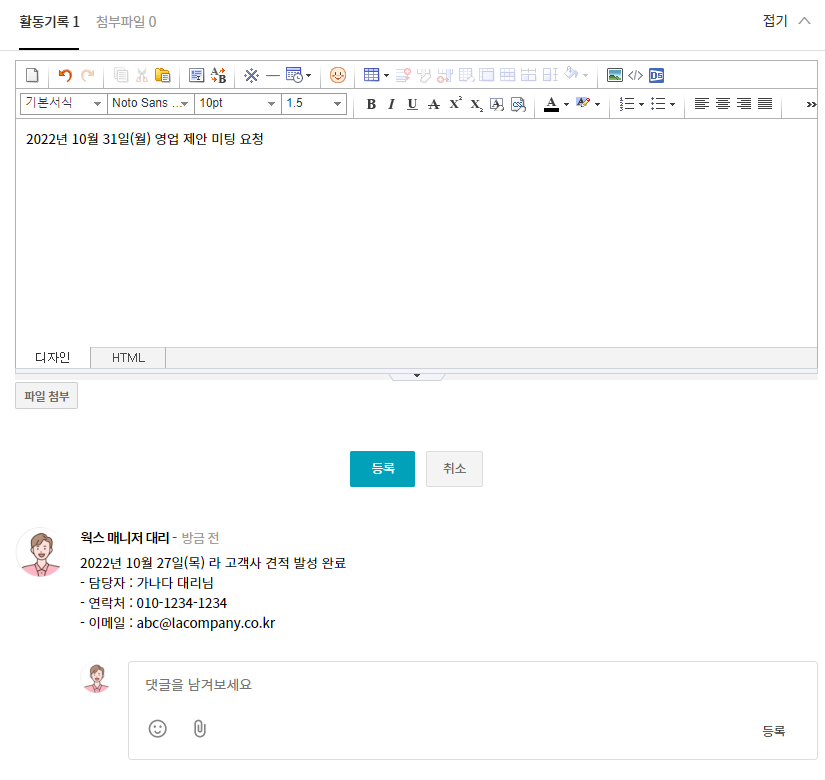Insert an emoticon from editor toolbar
Viewport: 825px width, 780px height.
pyautogui.click(x=338, y=75)
